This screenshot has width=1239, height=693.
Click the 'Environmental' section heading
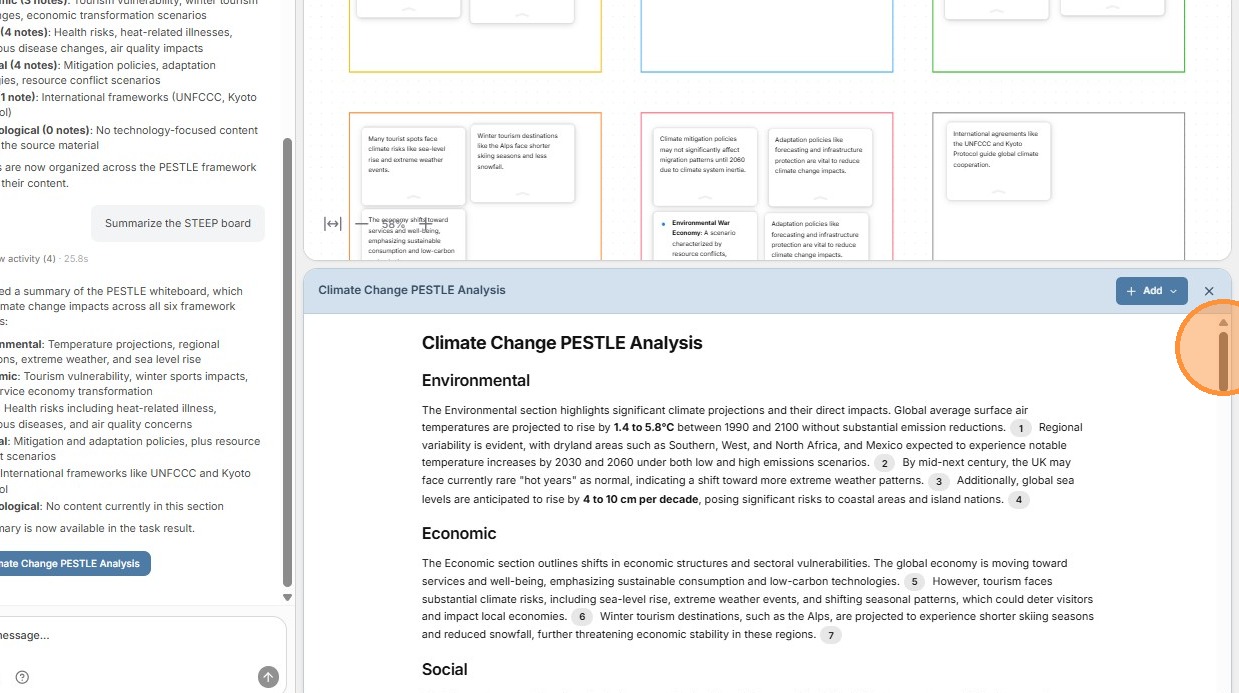(476, 381)
